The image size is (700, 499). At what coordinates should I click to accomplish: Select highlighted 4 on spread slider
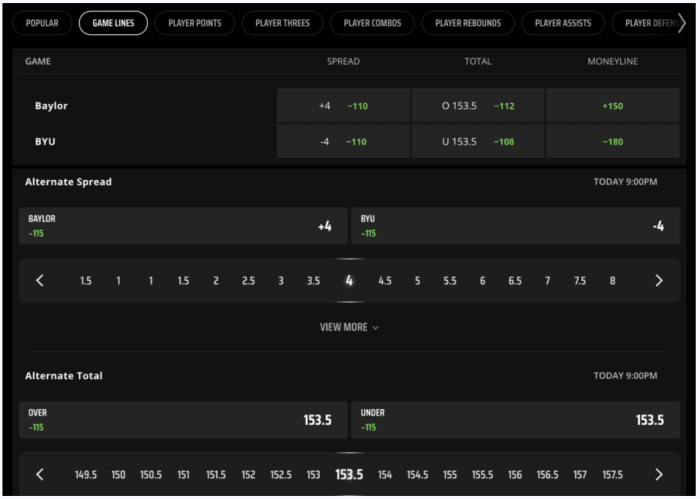click(349, 281)
